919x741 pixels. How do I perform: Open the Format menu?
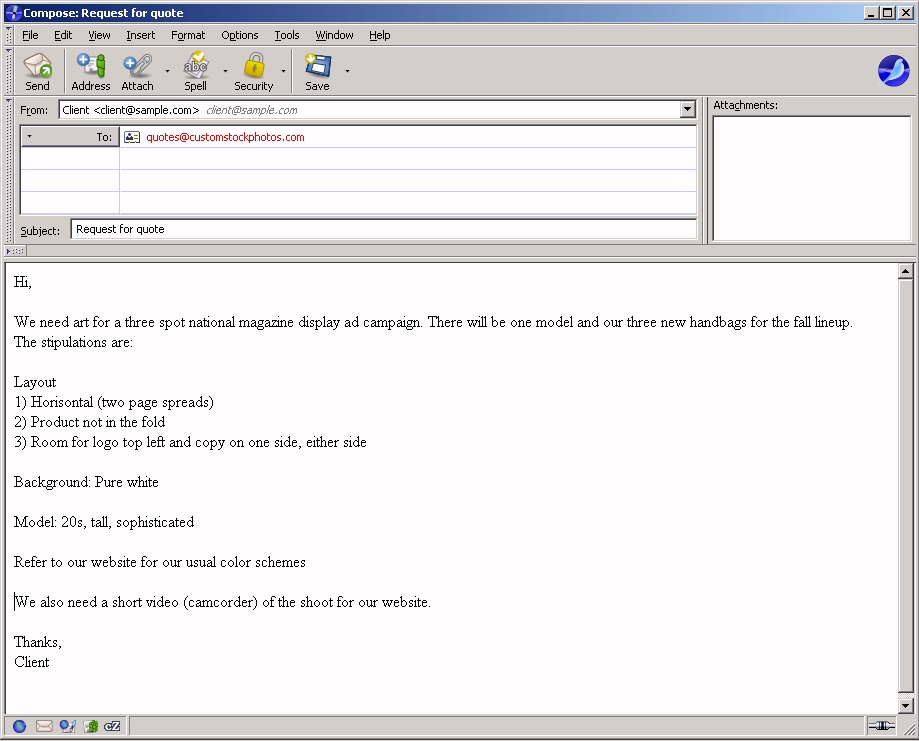tap(188, 35)
